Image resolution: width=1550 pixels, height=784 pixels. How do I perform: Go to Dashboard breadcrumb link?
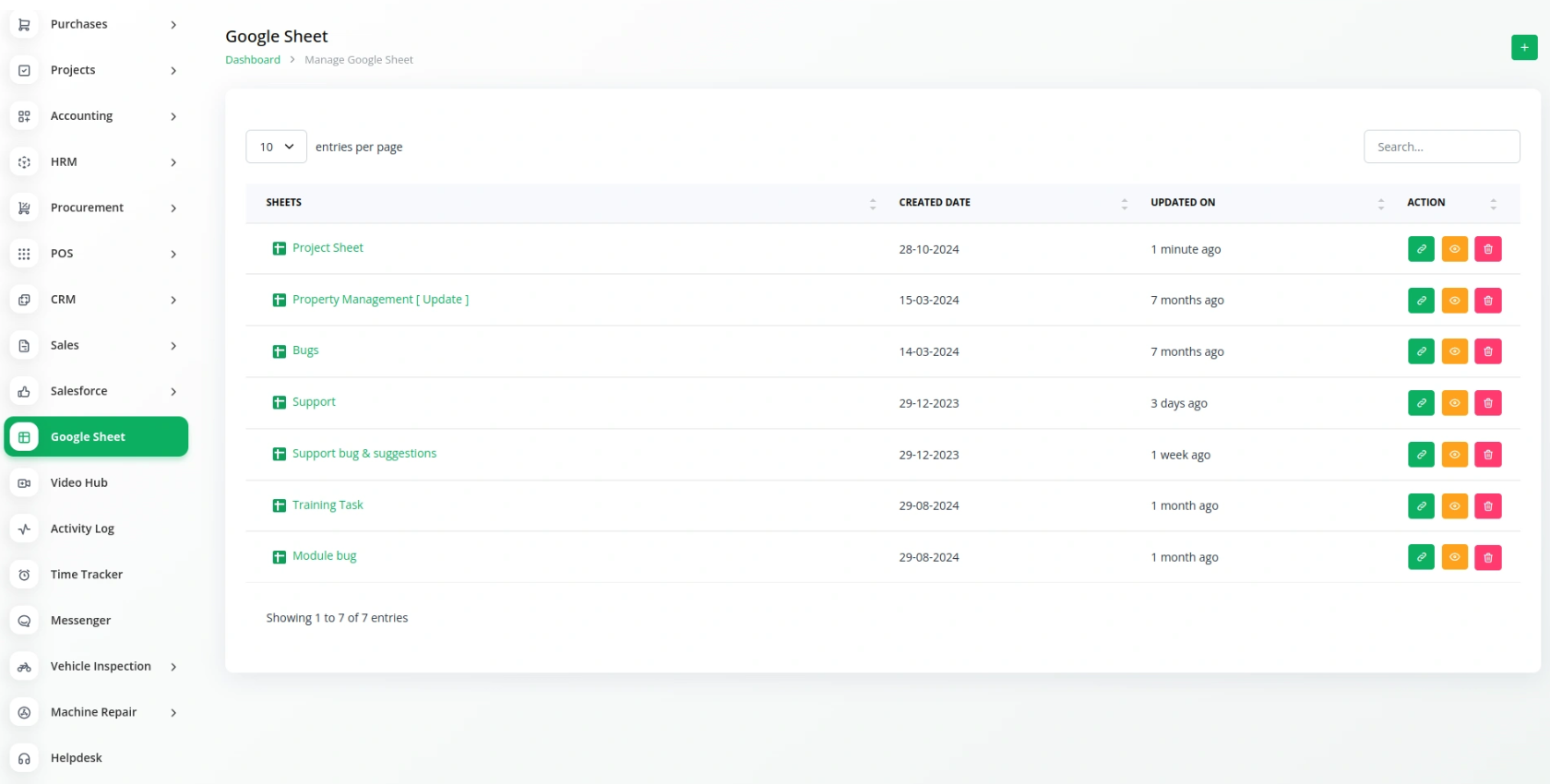(253, 60)
